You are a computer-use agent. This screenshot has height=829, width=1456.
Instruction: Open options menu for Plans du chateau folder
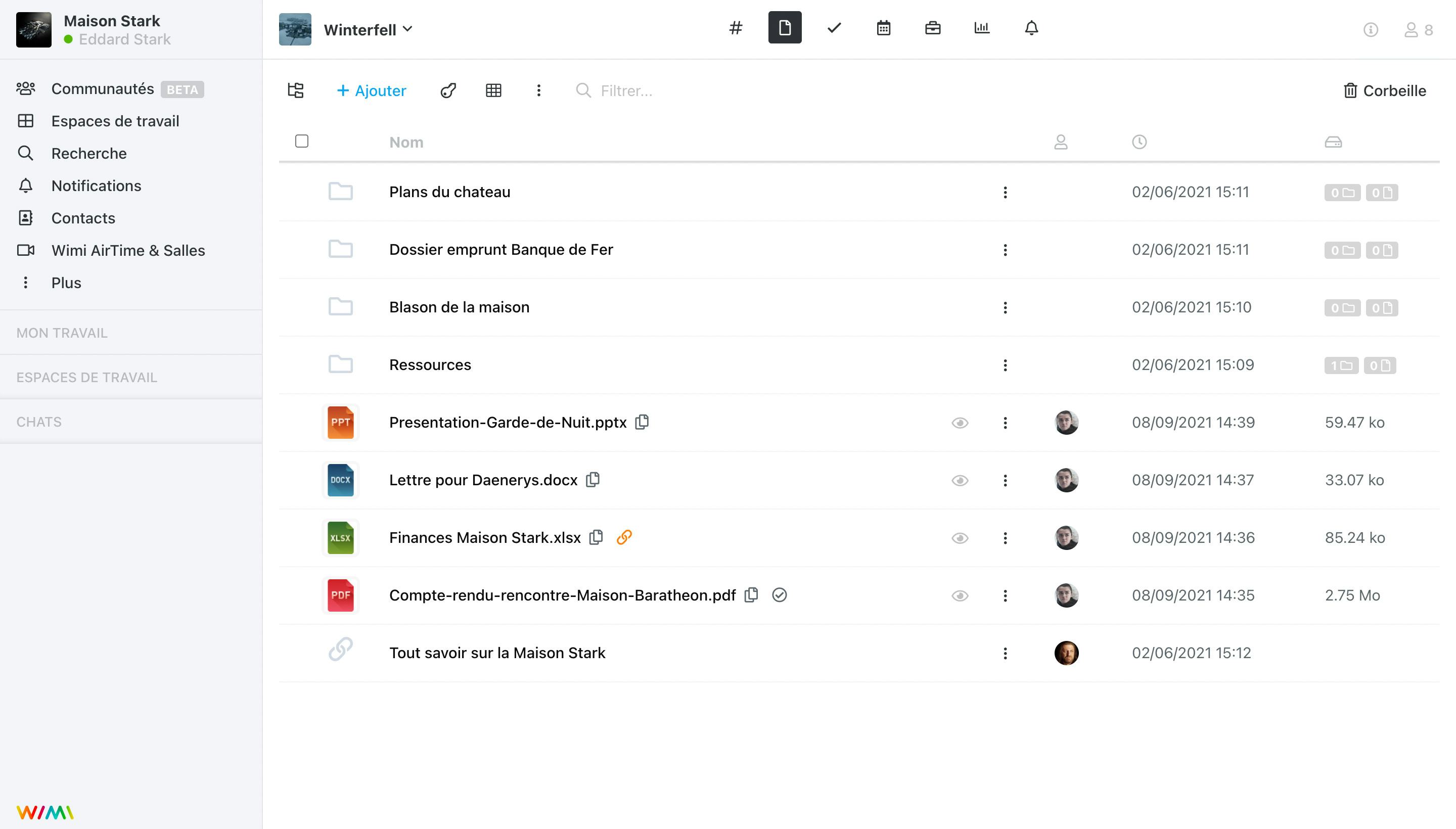pos(1005,192)
